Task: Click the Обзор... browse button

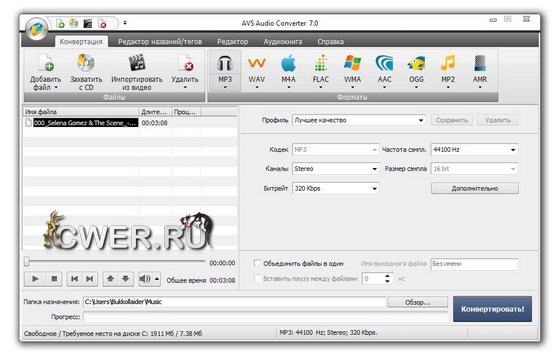Action: coord(418,302)
